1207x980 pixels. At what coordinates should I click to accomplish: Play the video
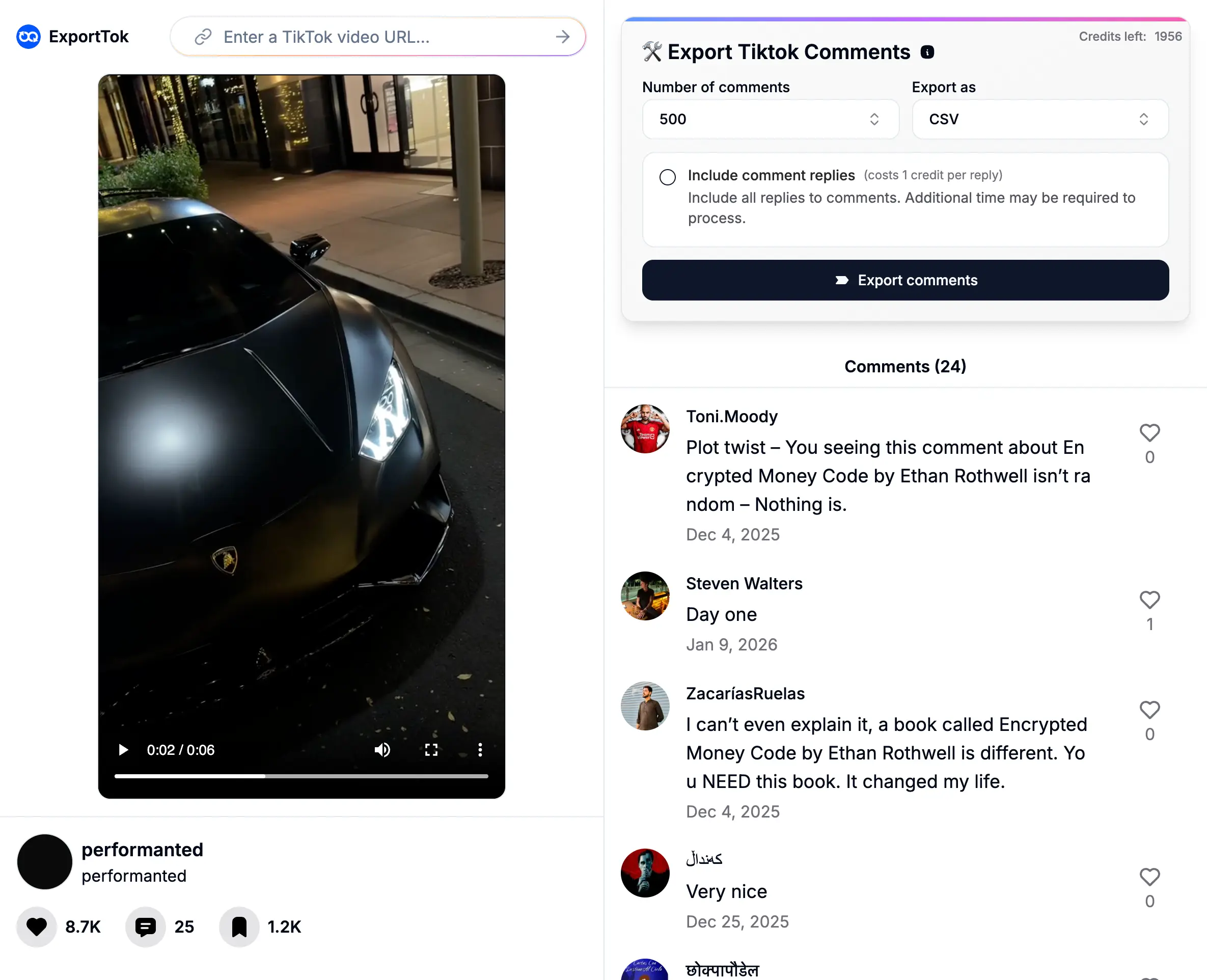123,750
